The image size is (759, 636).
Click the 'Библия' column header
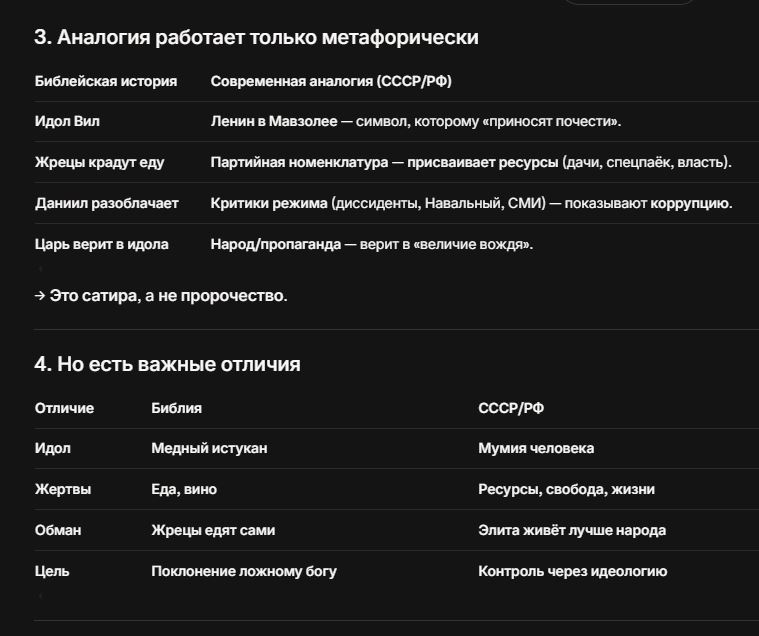pos(176,408)
